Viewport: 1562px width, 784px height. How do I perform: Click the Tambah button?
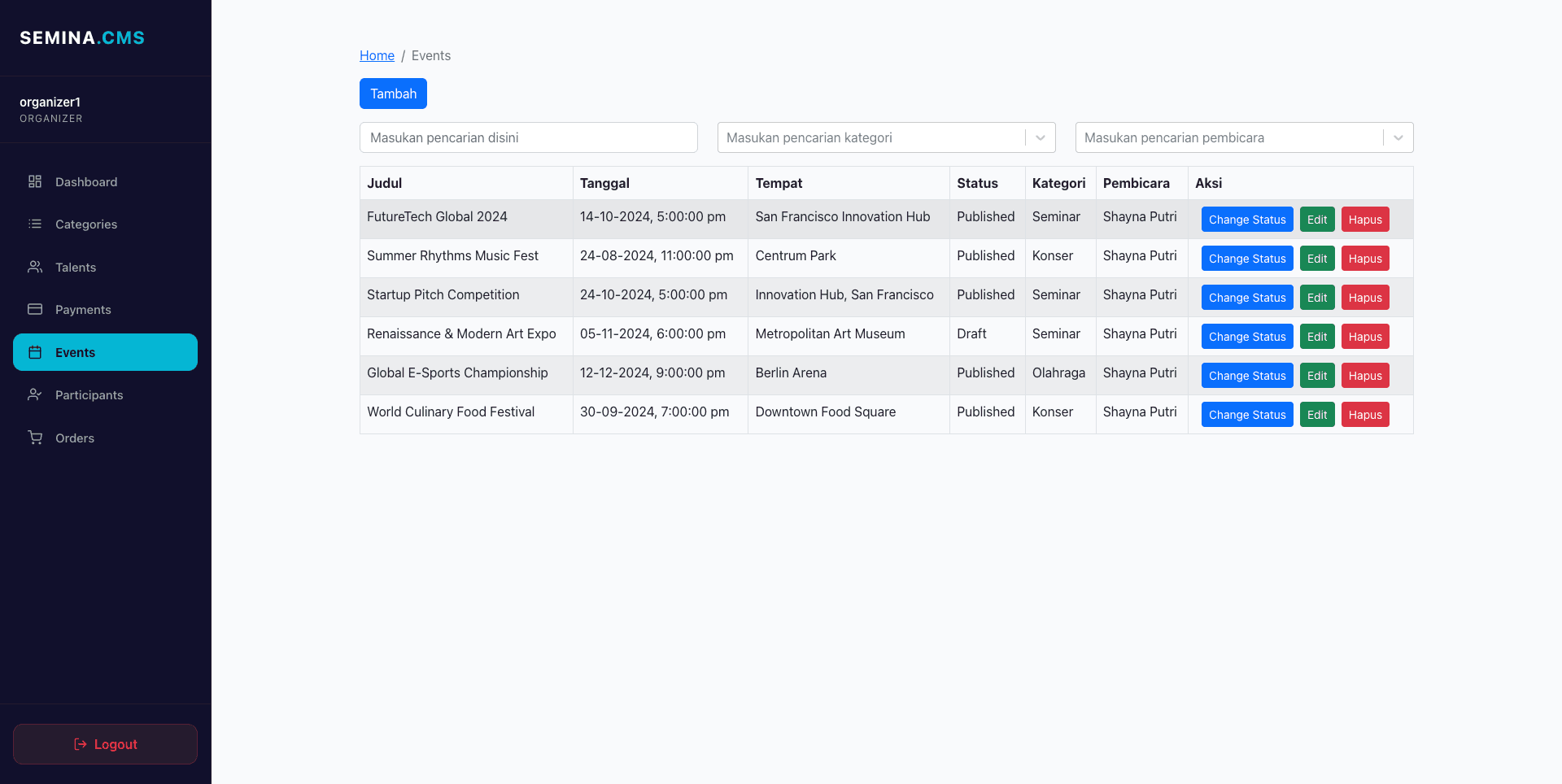(x=393, y=94)
